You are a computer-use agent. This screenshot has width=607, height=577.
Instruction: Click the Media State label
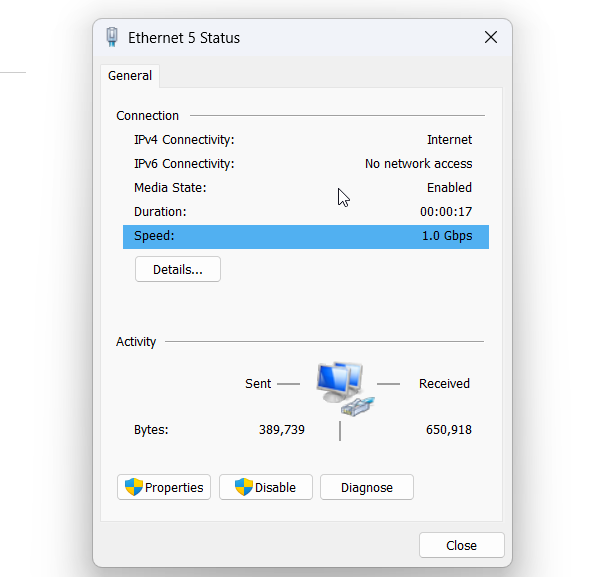click(170, 188)
